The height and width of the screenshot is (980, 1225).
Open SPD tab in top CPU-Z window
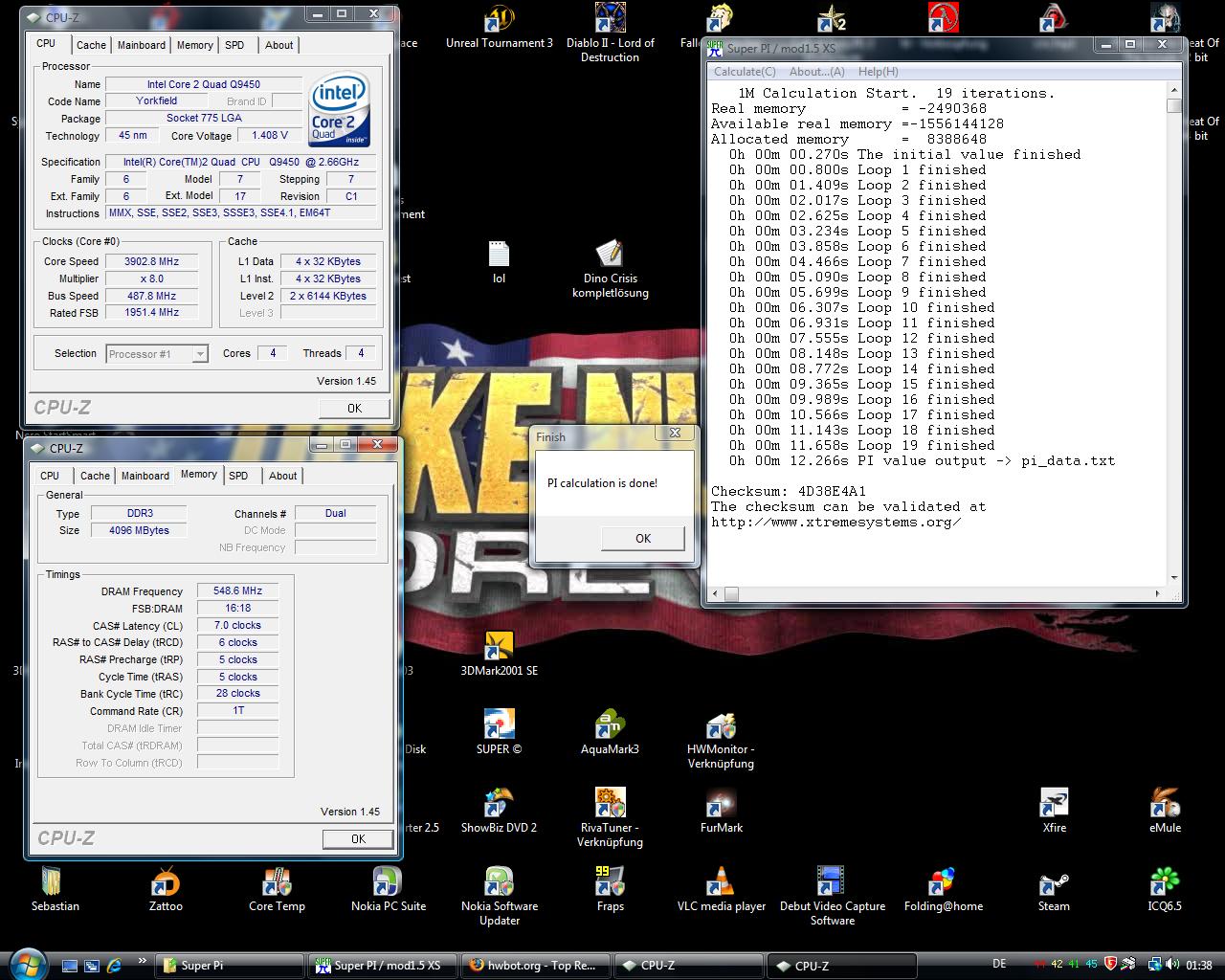pyautogui.click(x=234, y=45)
